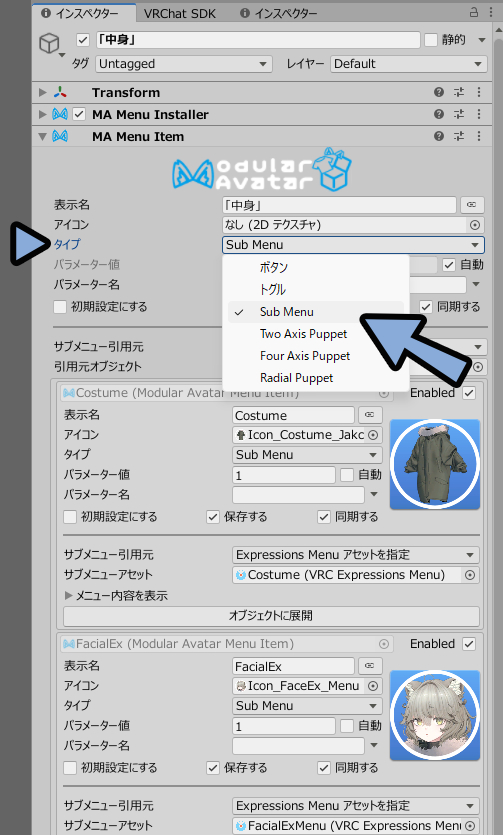Pick a texture for the アイコン field
Image resolution: width=503 pixels, height=835 pixels.
coord(475,225)
